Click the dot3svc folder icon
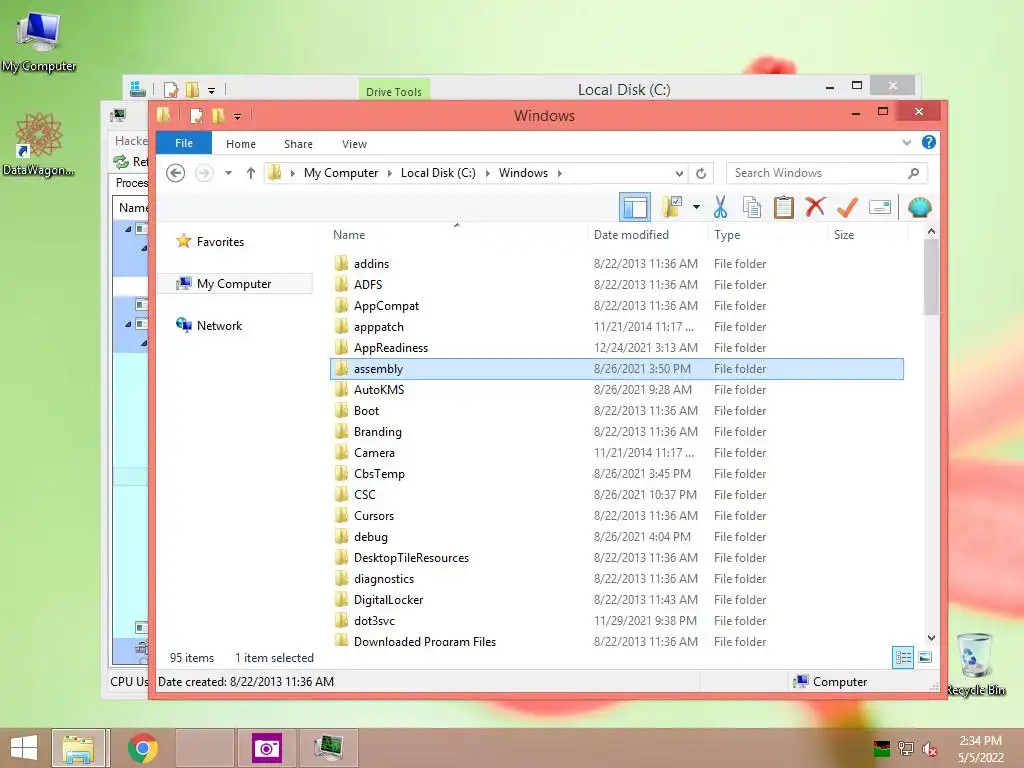The height and width of the screenshot is (768, 1024). click(341, 620)
